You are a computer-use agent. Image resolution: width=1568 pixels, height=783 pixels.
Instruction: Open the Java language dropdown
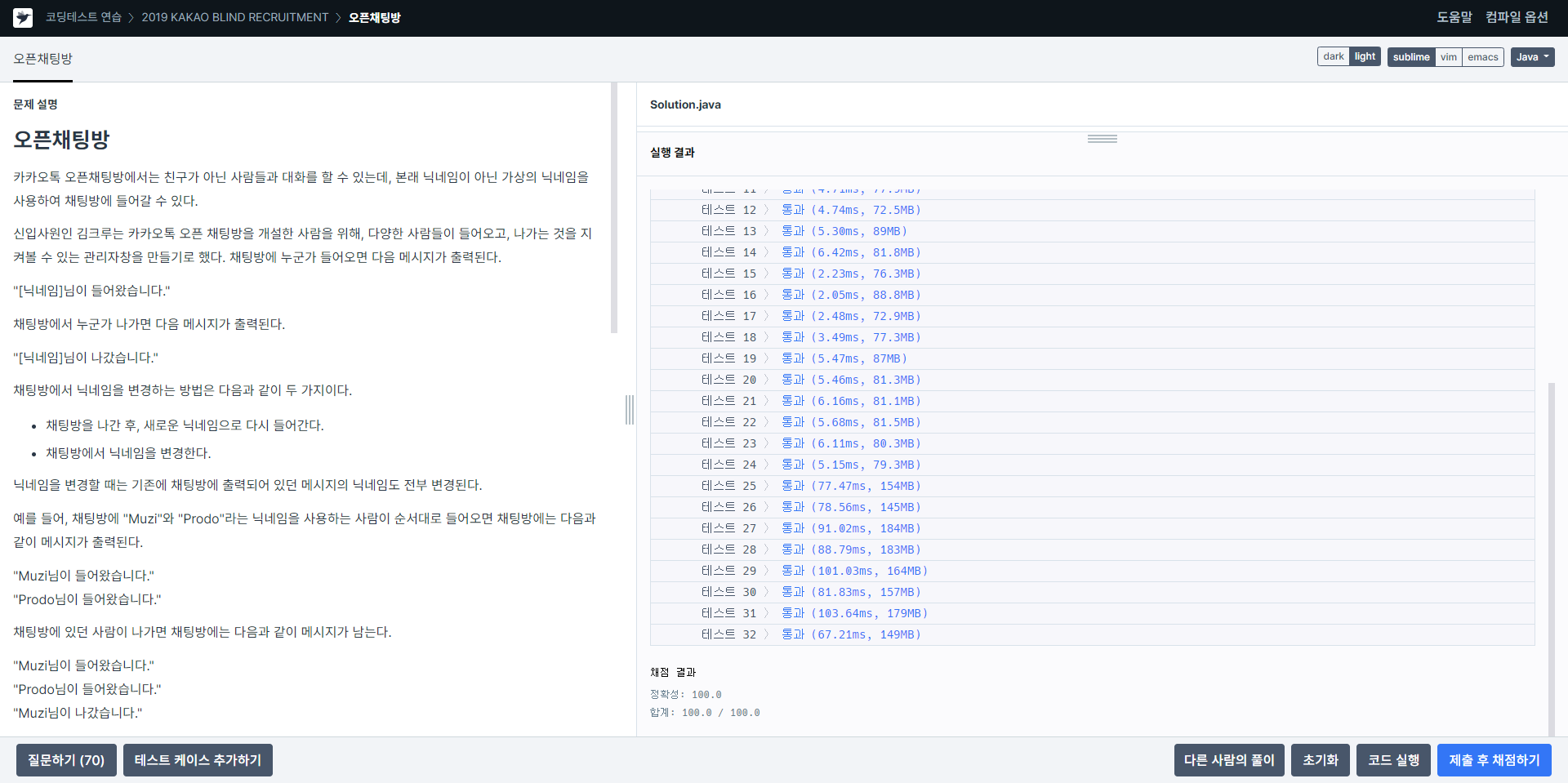(x=1532, y=56)
